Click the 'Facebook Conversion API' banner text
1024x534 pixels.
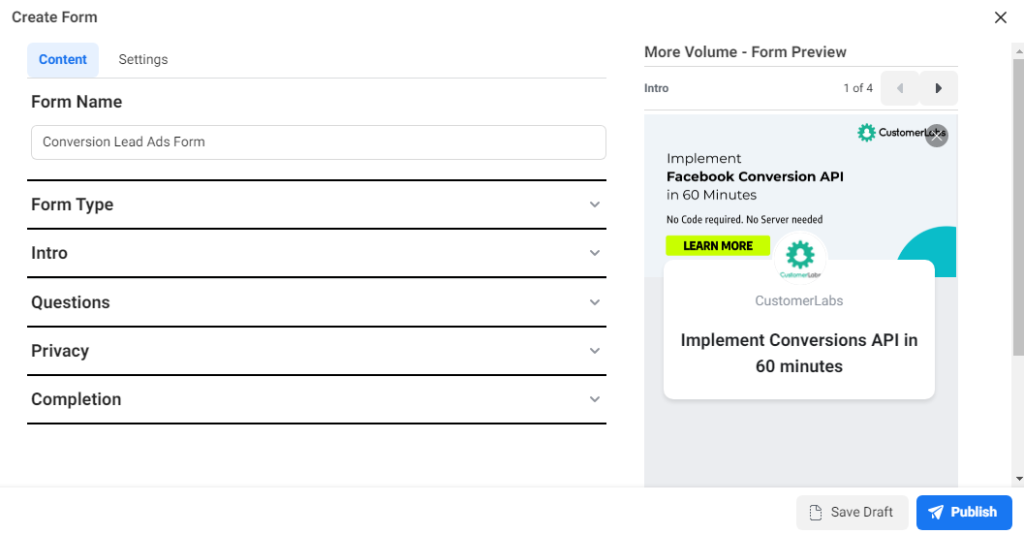pyautogui.click(x=755, y=176)
